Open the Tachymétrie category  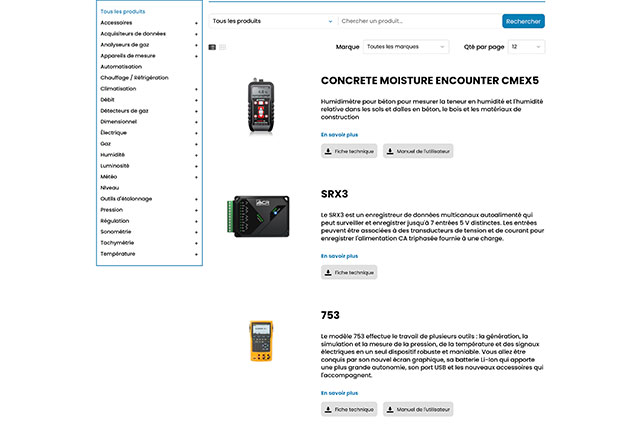tap(117, 243)
